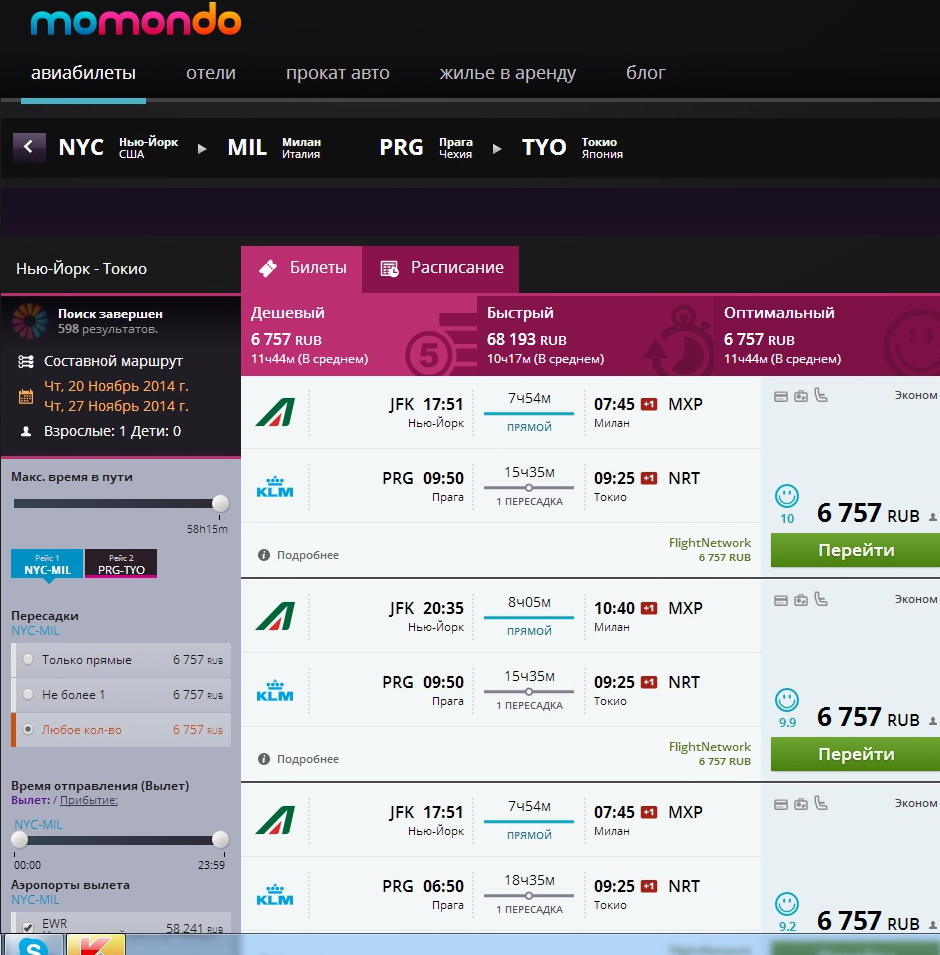Click the NYC Нью-Йорк origin field
Image resolution: width=940 pixels, height=955 pixels.
[118, 147]
